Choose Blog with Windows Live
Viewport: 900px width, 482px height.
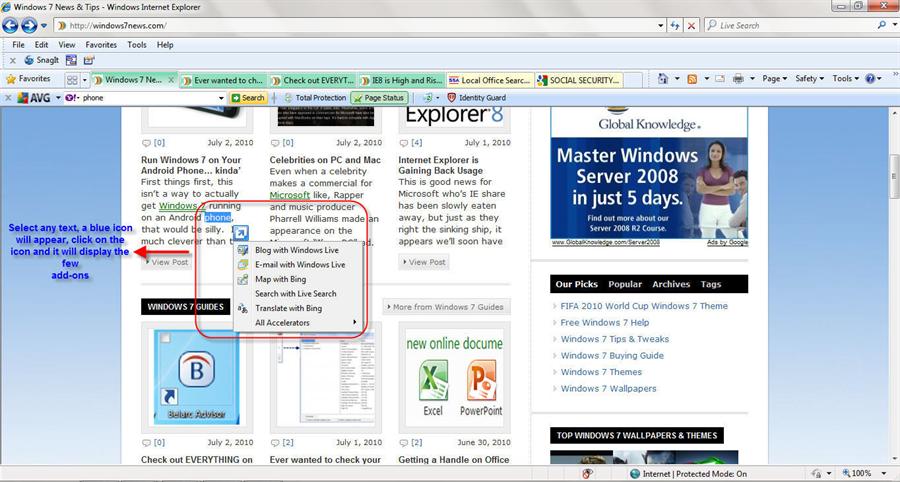[298, 250]
